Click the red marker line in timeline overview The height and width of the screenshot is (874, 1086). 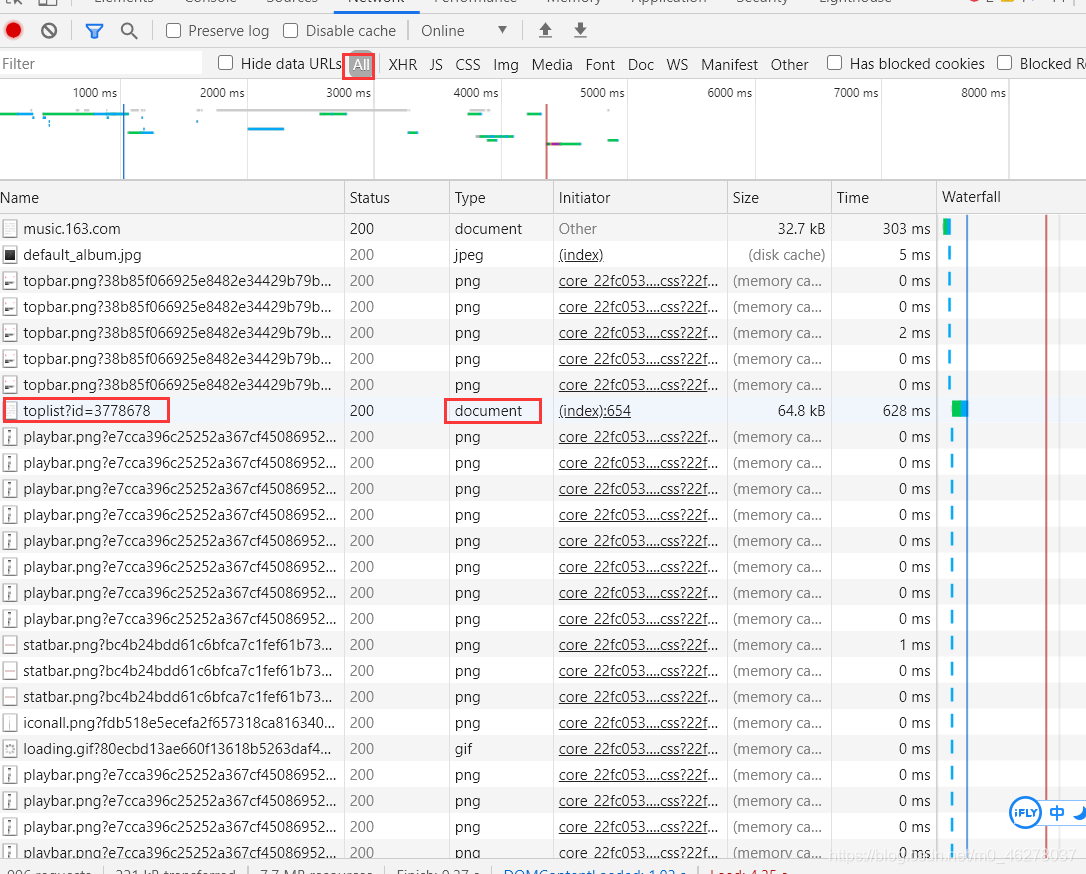point(546,141)
